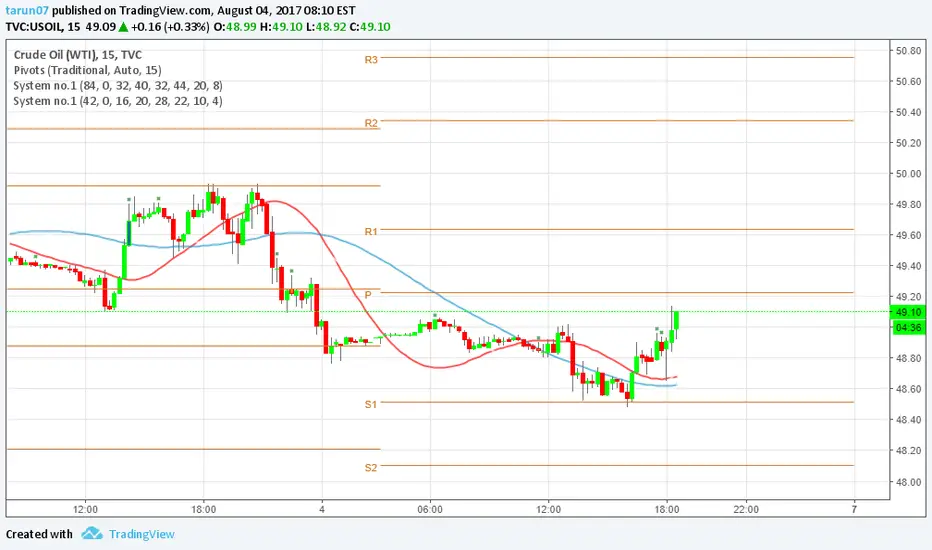932x550 pixels.
Task: Click the green up-arrow change indicator
Action: tap(123, 27)
